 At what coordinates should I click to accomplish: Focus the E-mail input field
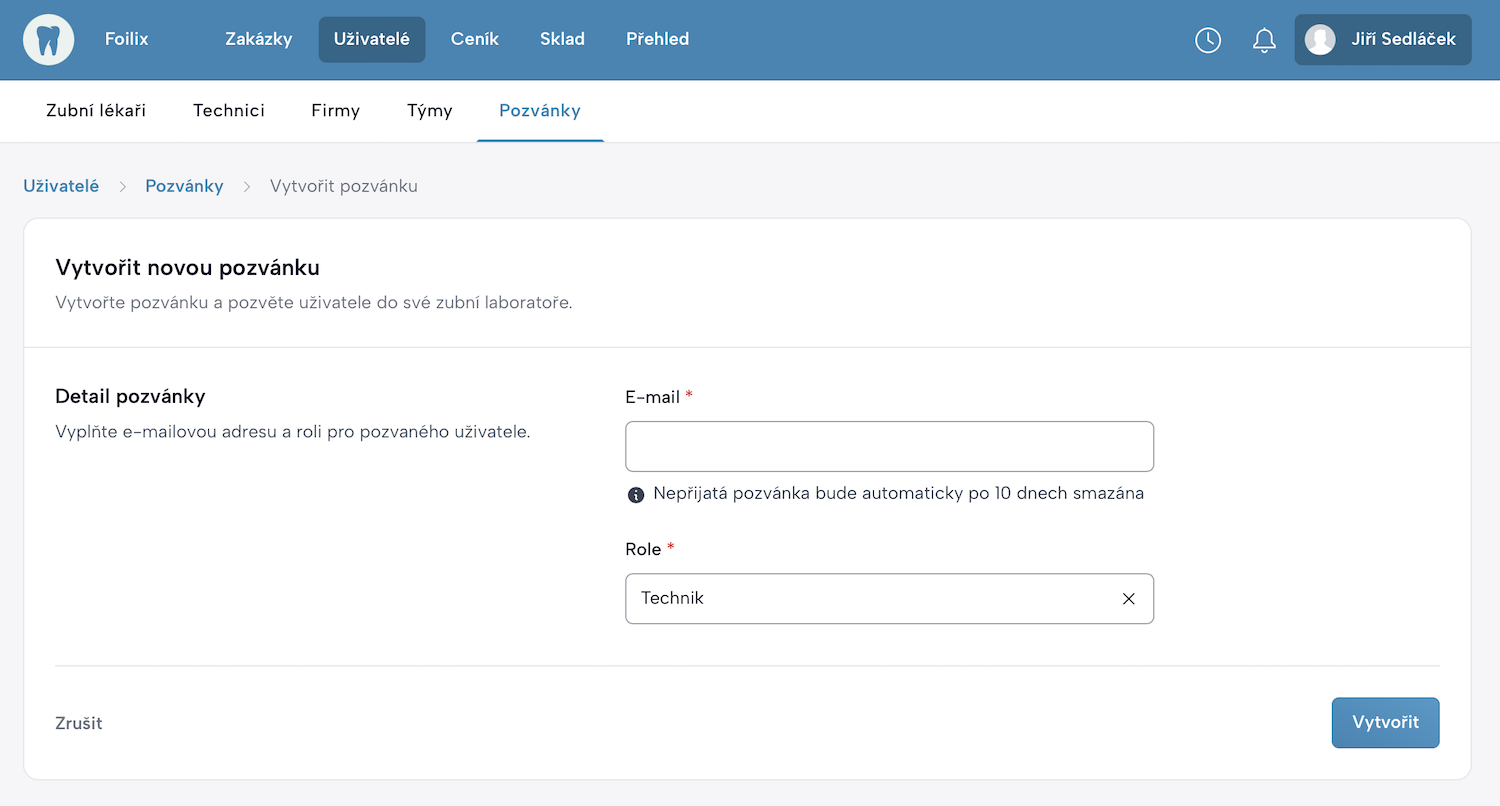click(x=889, y=446)
